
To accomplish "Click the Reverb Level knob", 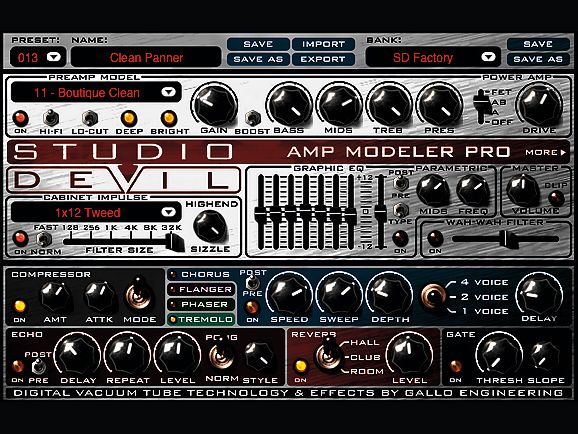I will point(410,355).
